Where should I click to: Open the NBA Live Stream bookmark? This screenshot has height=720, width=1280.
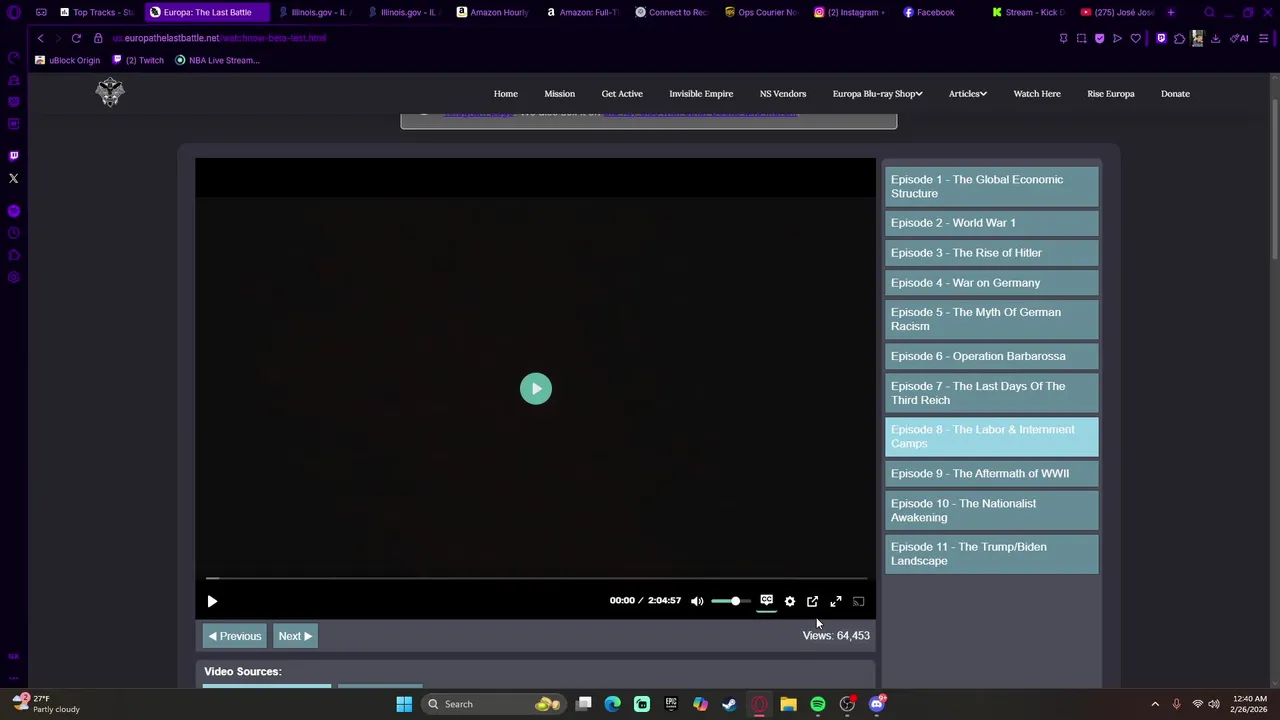pos(217,60)
